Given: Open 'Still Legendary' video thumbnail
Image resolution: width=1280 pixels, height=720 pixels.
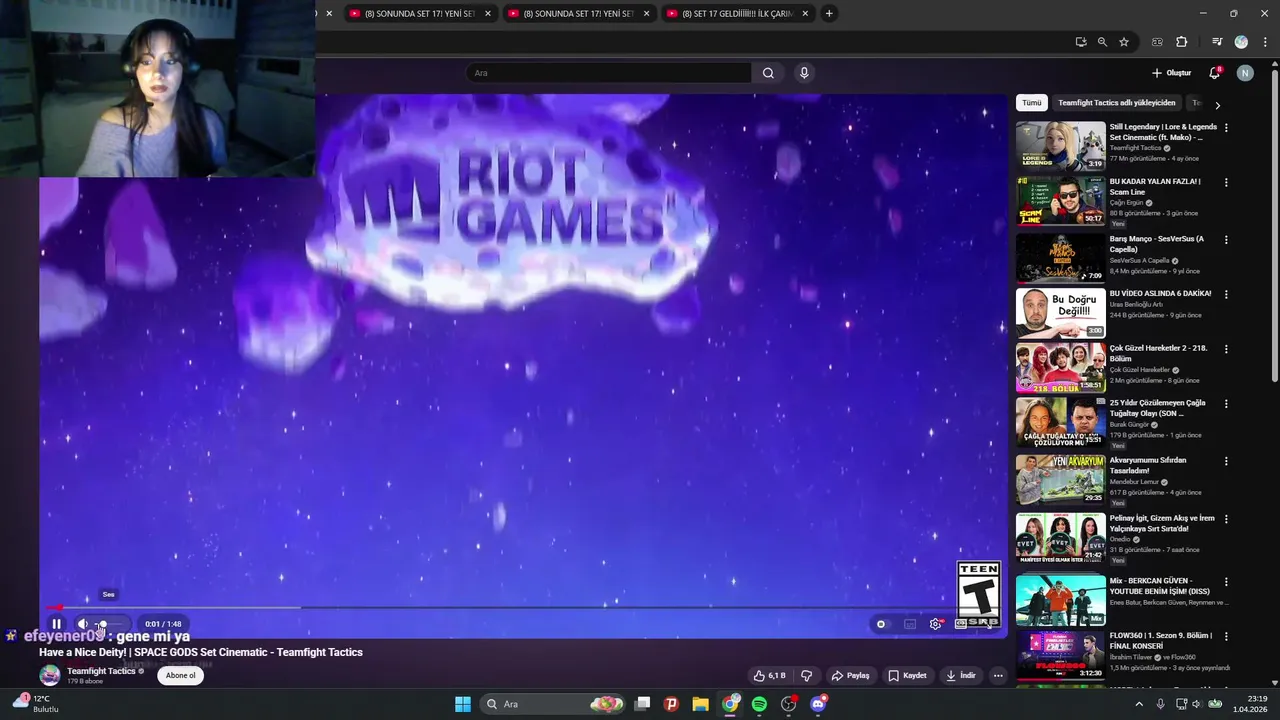Looking at the screenshot, I should pos(1061,146).
